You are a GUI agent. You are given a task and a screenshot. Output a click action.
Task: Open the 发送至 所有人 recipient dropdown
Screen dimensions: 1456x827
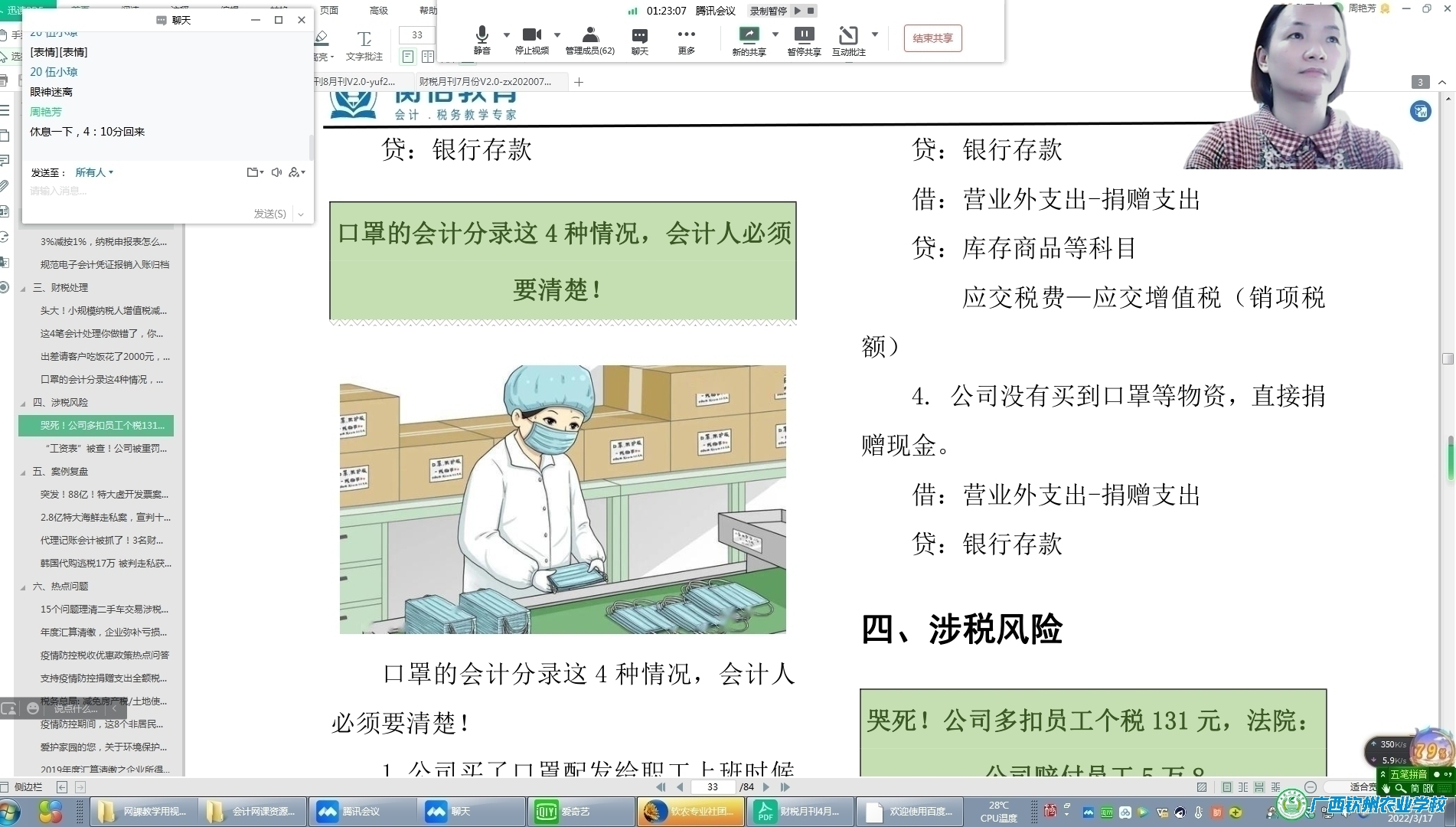coord(94,172)
